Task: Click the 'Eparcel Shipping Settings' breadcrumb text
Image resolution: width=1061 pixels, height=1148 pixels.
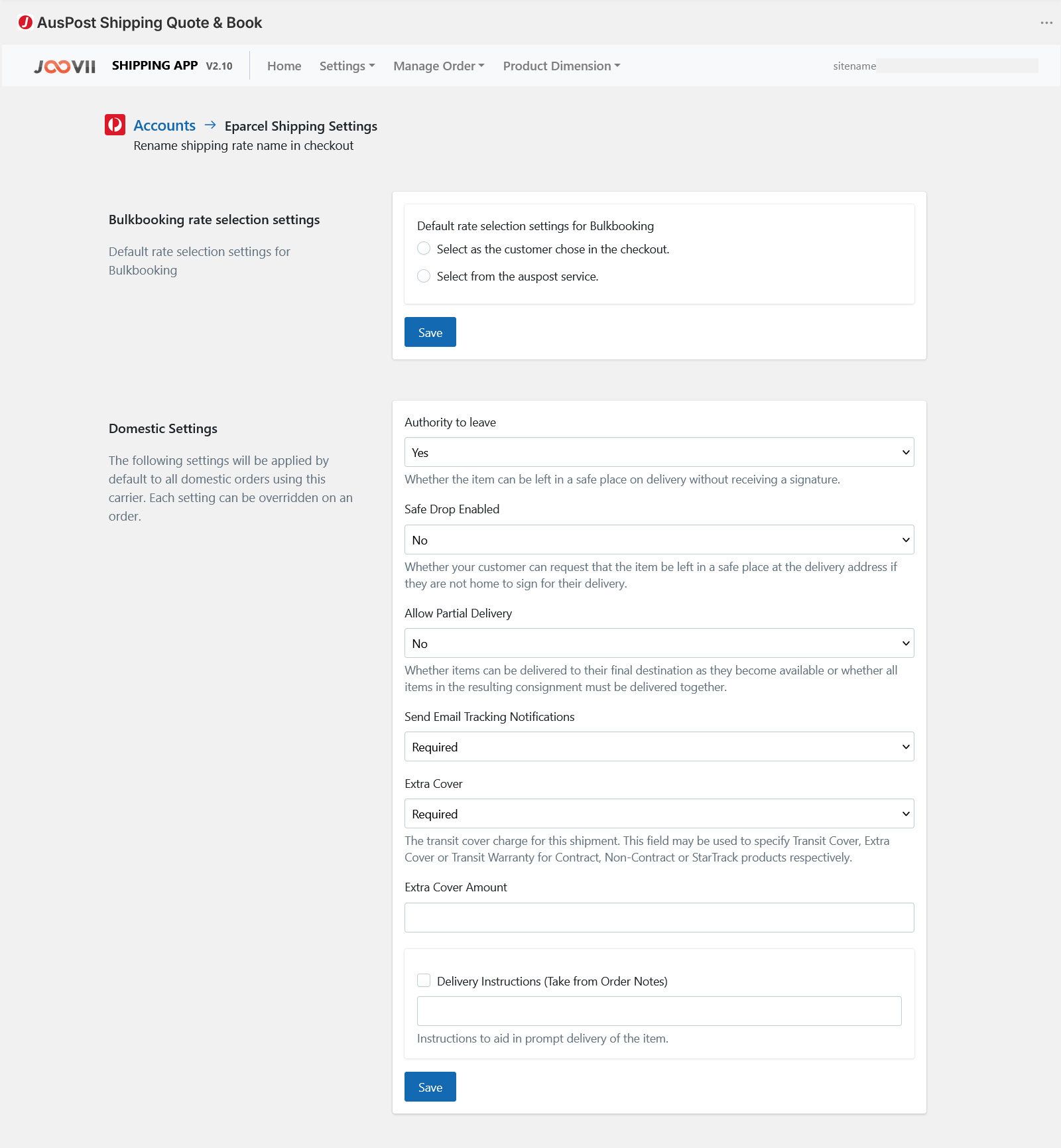Action: click(301, 126)
